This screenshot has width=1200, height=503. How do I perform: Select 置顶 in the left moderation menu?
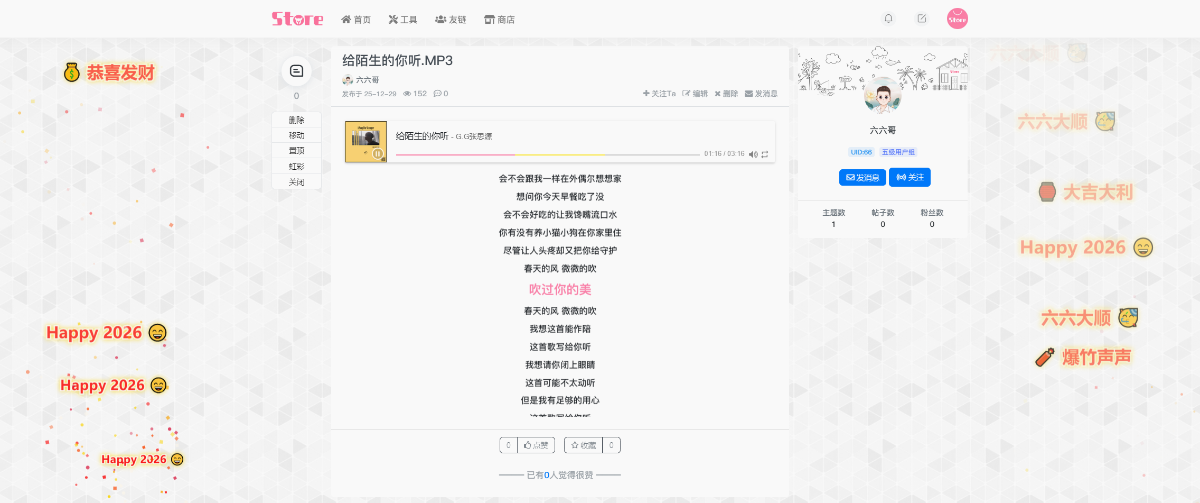pyautogui.click(x=297, y=149)
